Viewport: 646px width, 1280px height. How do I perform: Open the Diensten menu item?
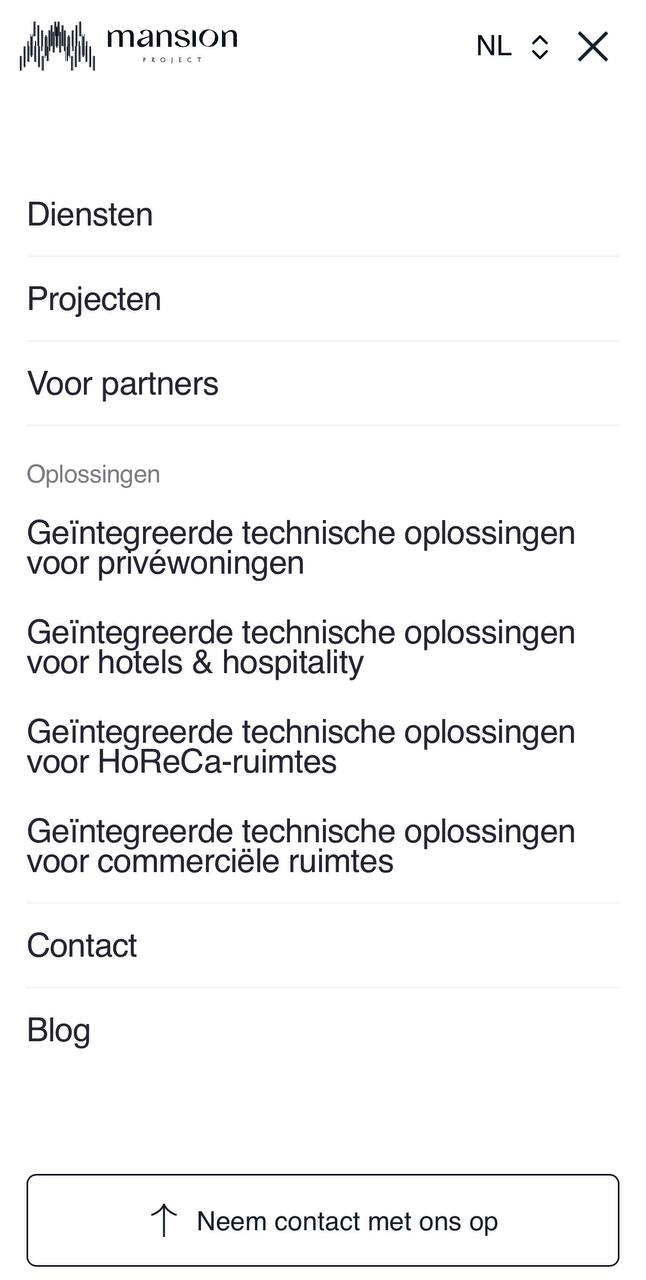[x=90, y=214]
